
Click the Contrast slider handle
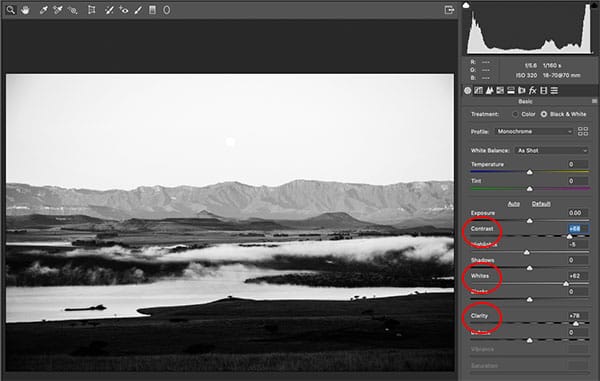click(570, 237)
